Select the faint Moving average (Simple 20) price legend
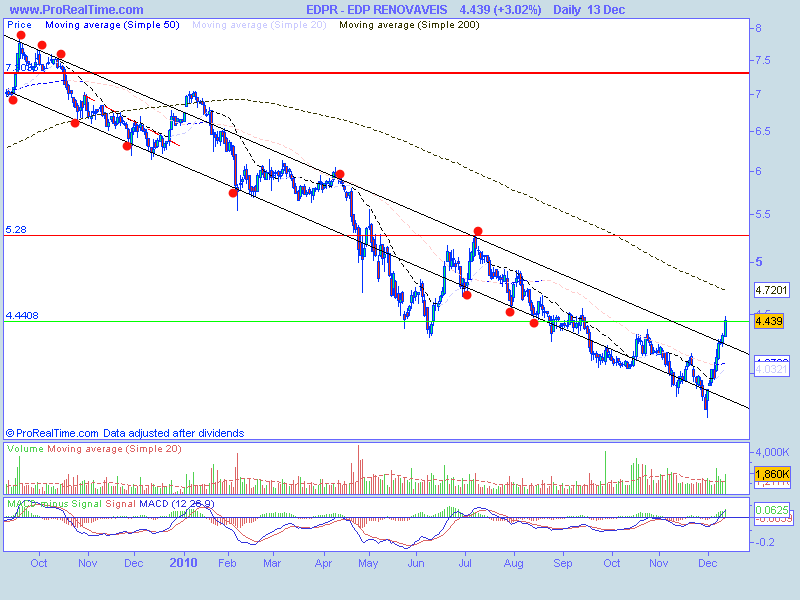Viewport: 800px width, 600px height. (x=259, y=25)
